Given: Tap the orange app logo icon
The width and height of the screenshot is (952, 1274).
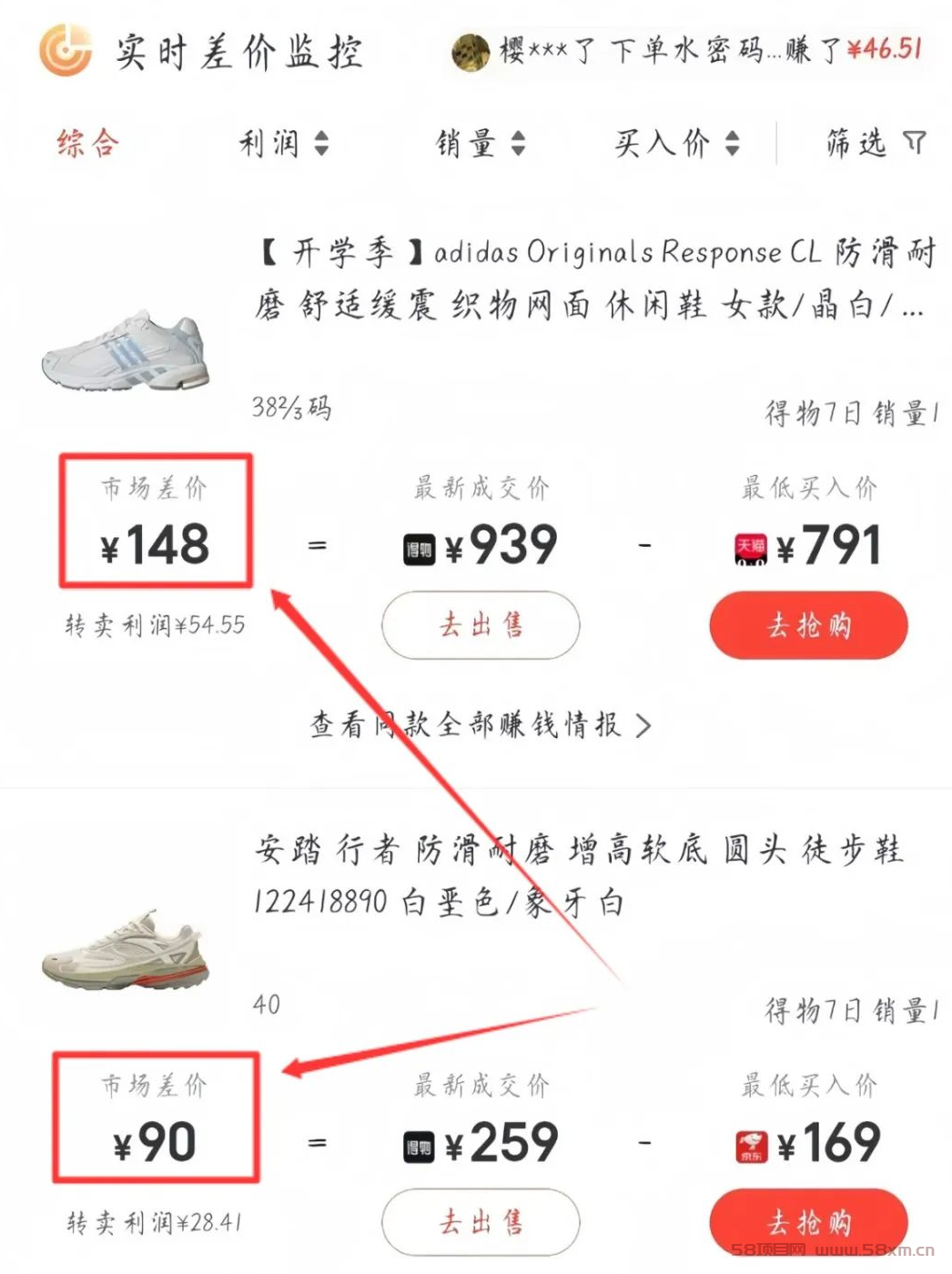Looking at the screenshot, I should click(66, 49).
